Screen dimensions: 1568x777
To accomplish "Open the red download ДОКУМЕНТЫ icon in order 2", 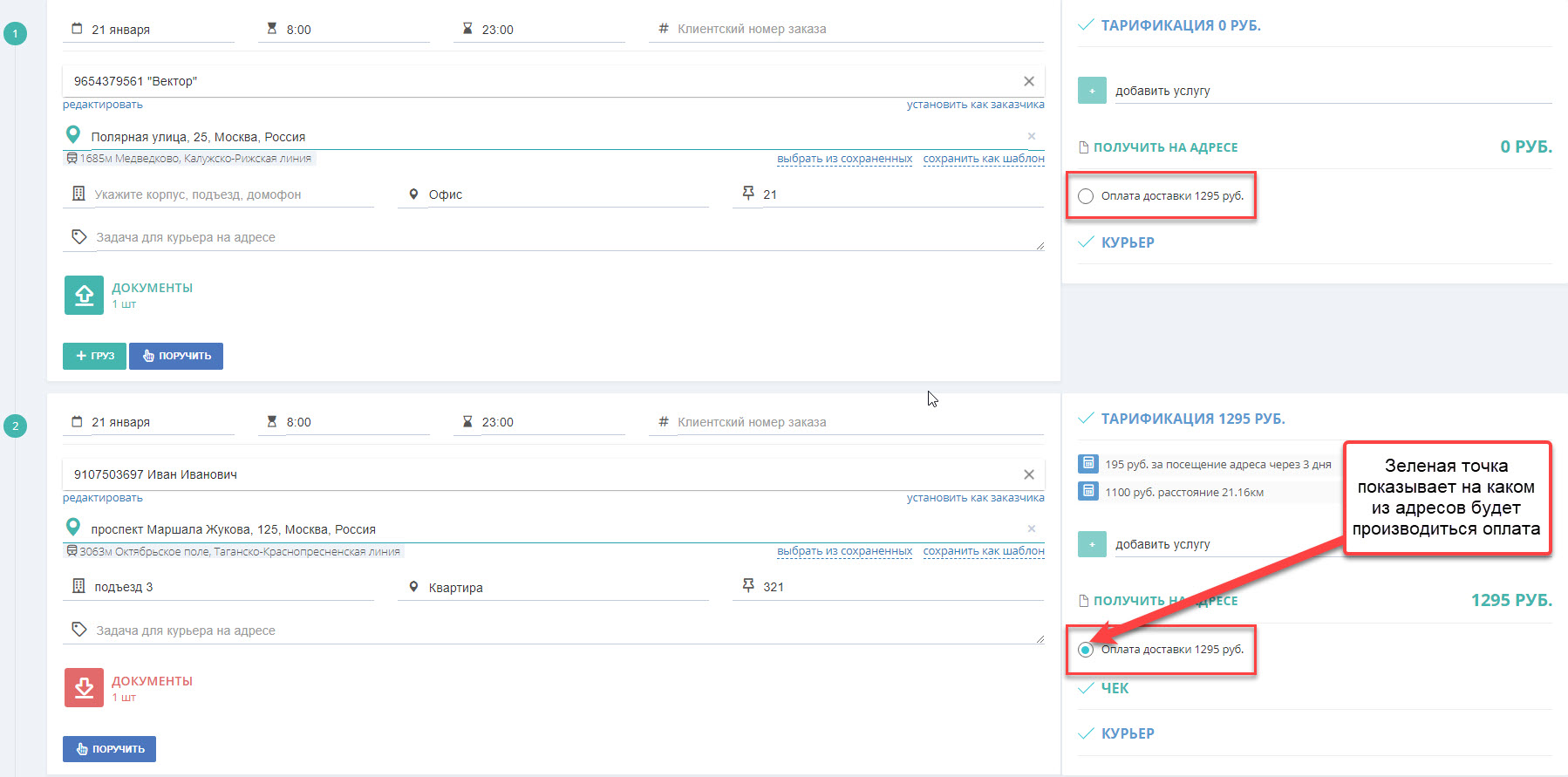I will click(x=84, y=687).
